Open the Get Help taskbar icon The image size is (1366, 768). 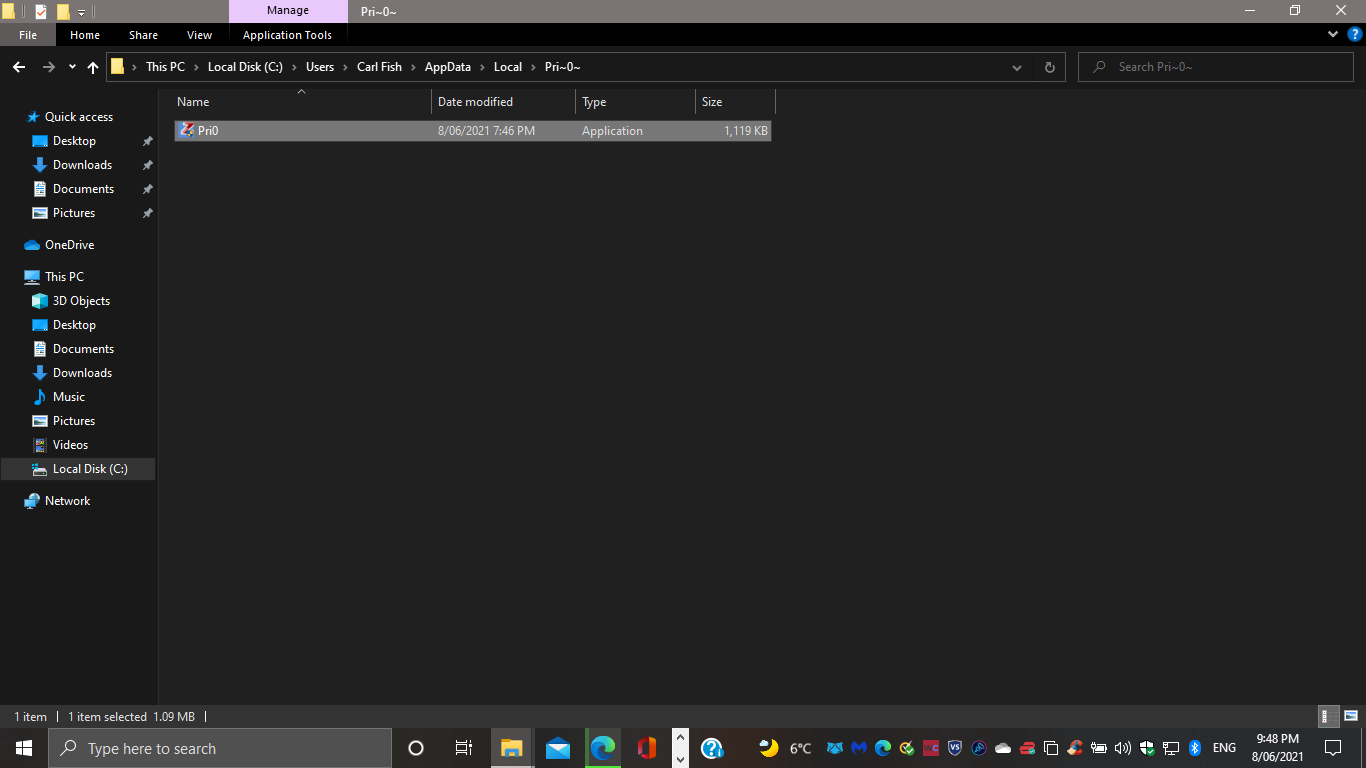[x=712, y=748]
